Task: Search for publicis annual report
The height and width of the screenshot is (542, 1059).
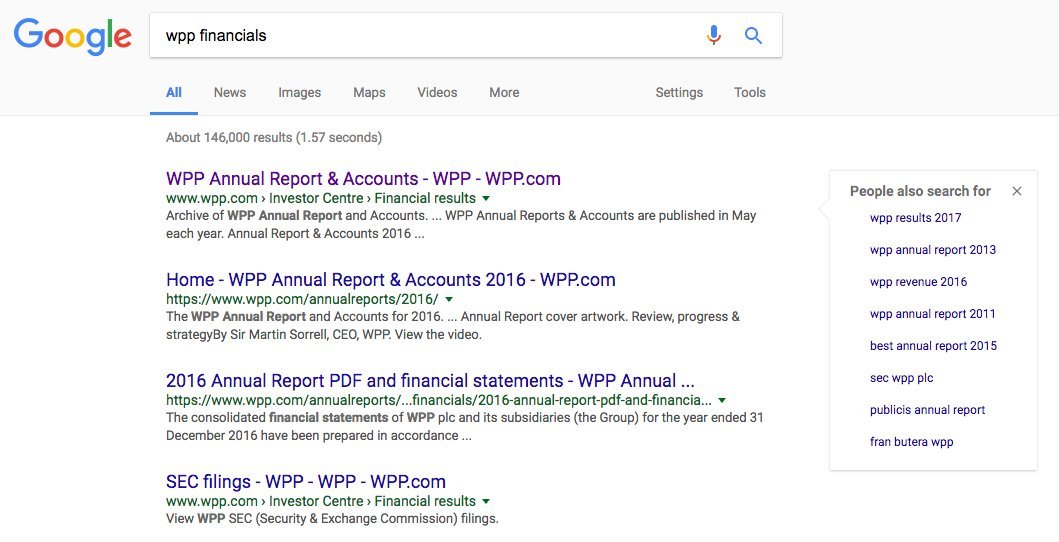Action: (x=927, y=410)
